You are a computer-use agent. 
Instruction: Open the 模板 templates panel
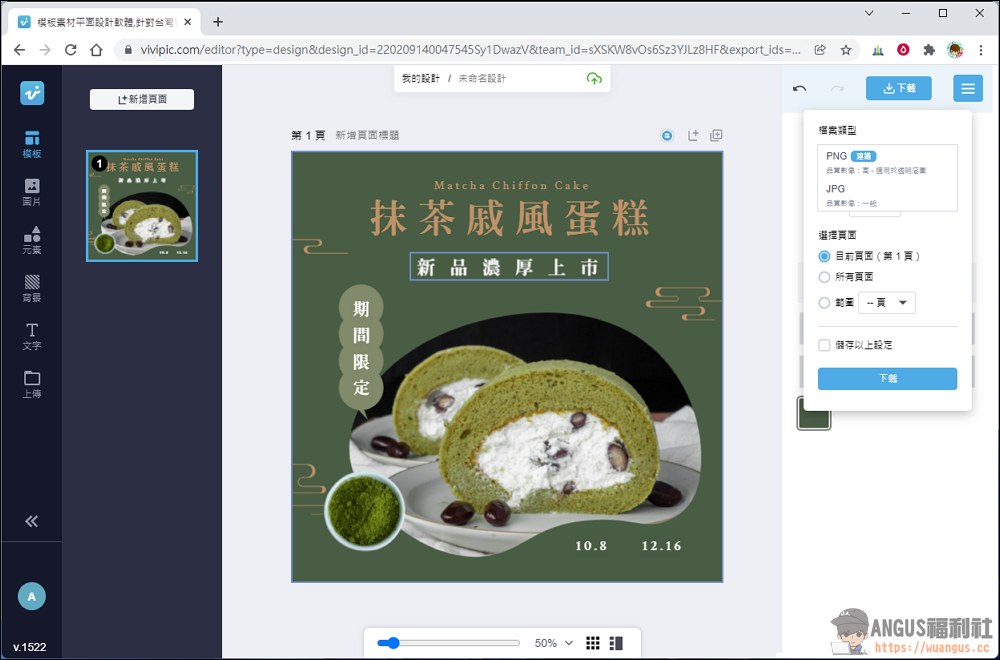pos(32,145)
